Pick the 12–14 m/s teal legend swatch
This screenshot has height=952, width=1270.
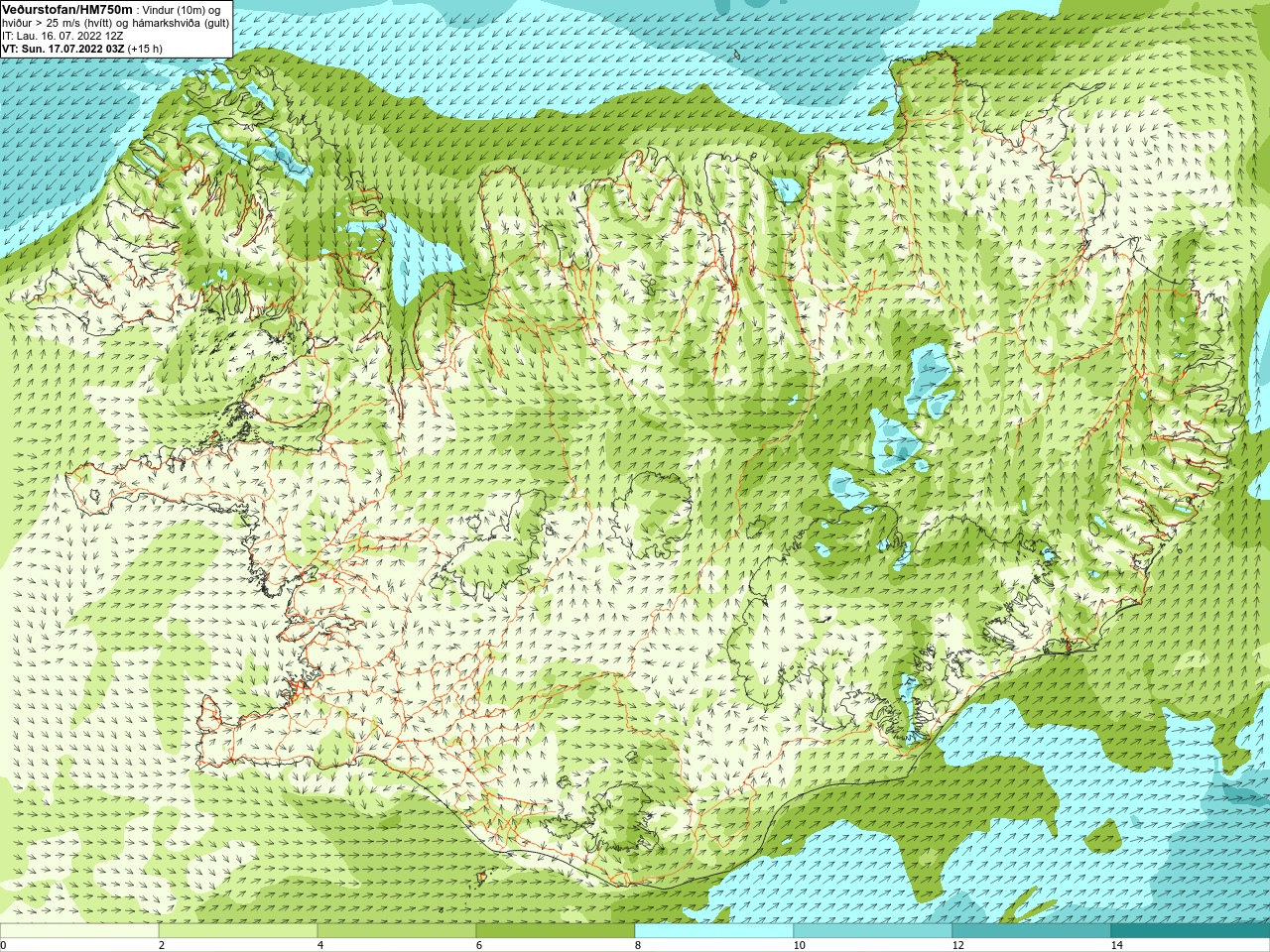pos(1032,931)
